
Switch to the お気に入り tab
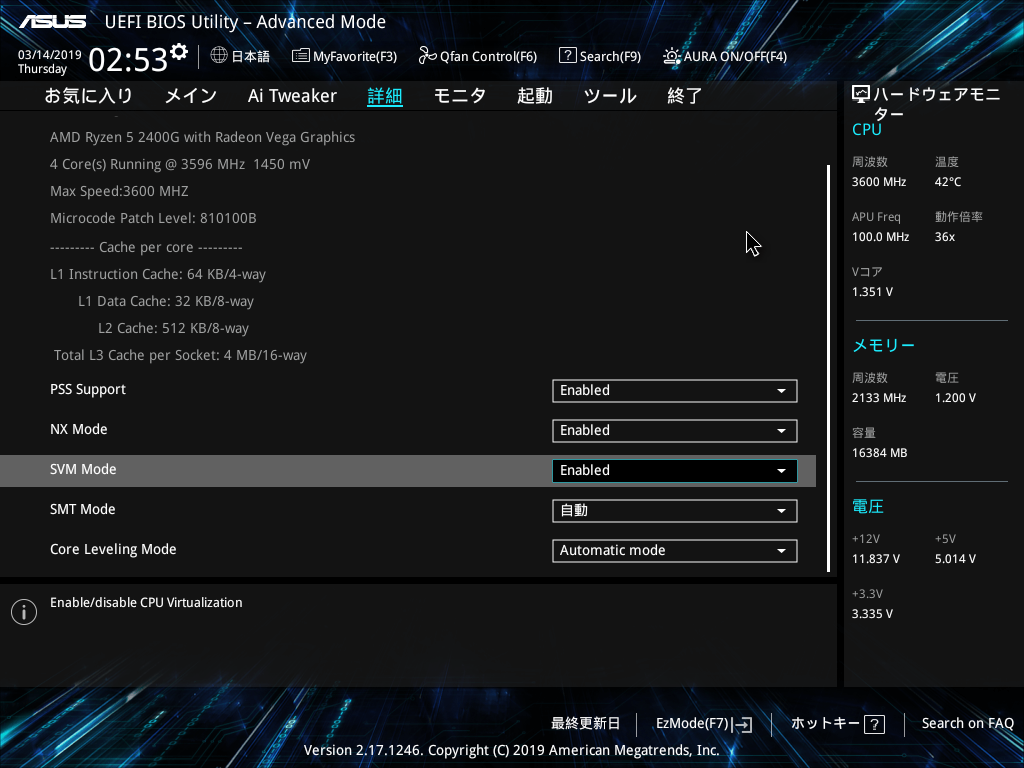[x=89, y=96]
